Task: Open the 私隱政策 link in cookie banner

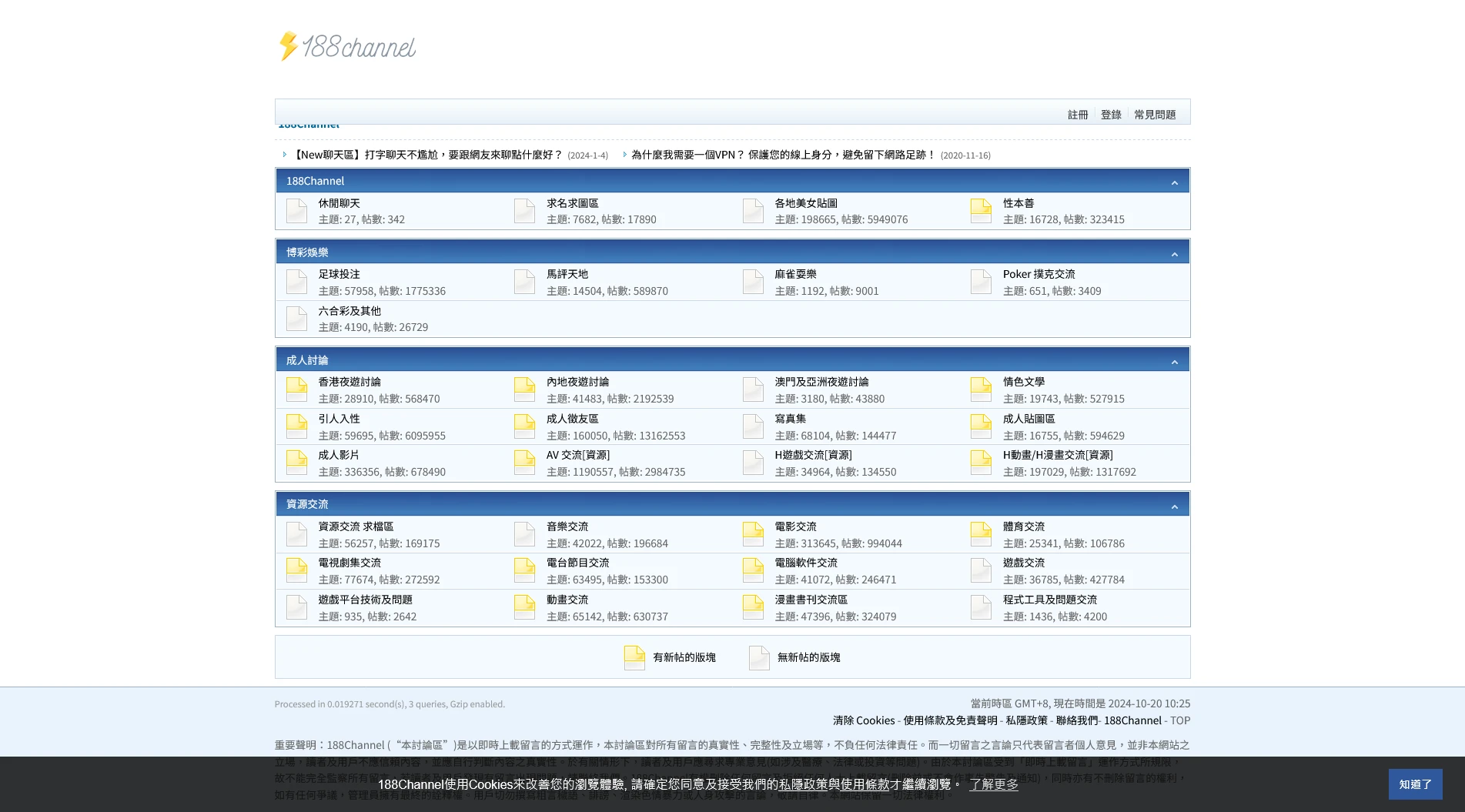Action: click(x=803, y=784)
